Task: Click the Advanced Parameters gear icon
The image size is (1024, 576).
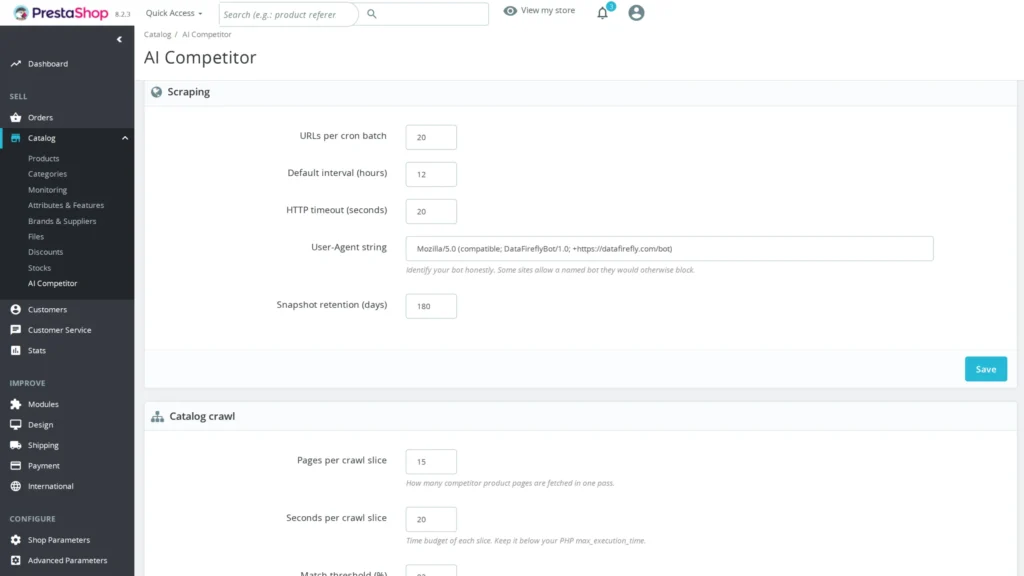Action: tap(16, 560)
